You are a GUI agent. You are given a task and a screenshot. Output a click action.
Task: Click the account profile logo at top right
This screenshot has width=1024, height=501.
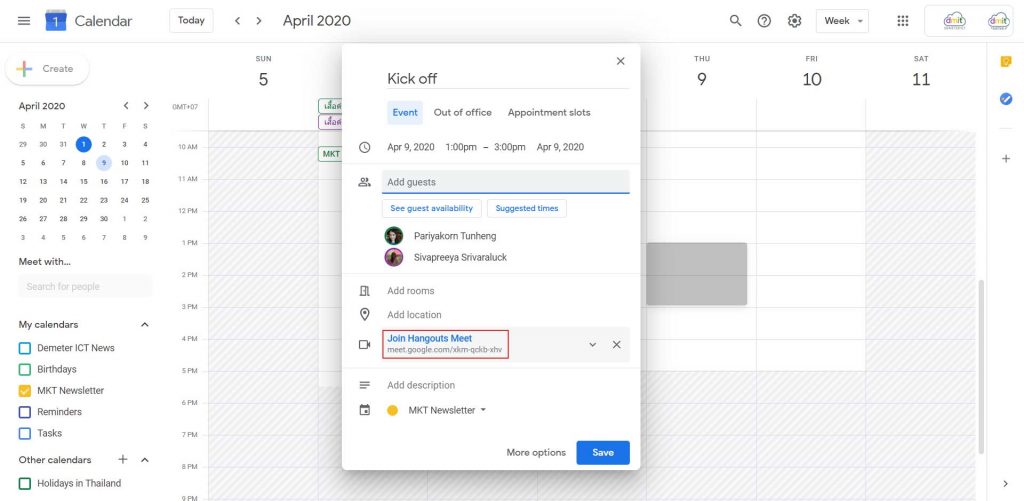point(969,21)
